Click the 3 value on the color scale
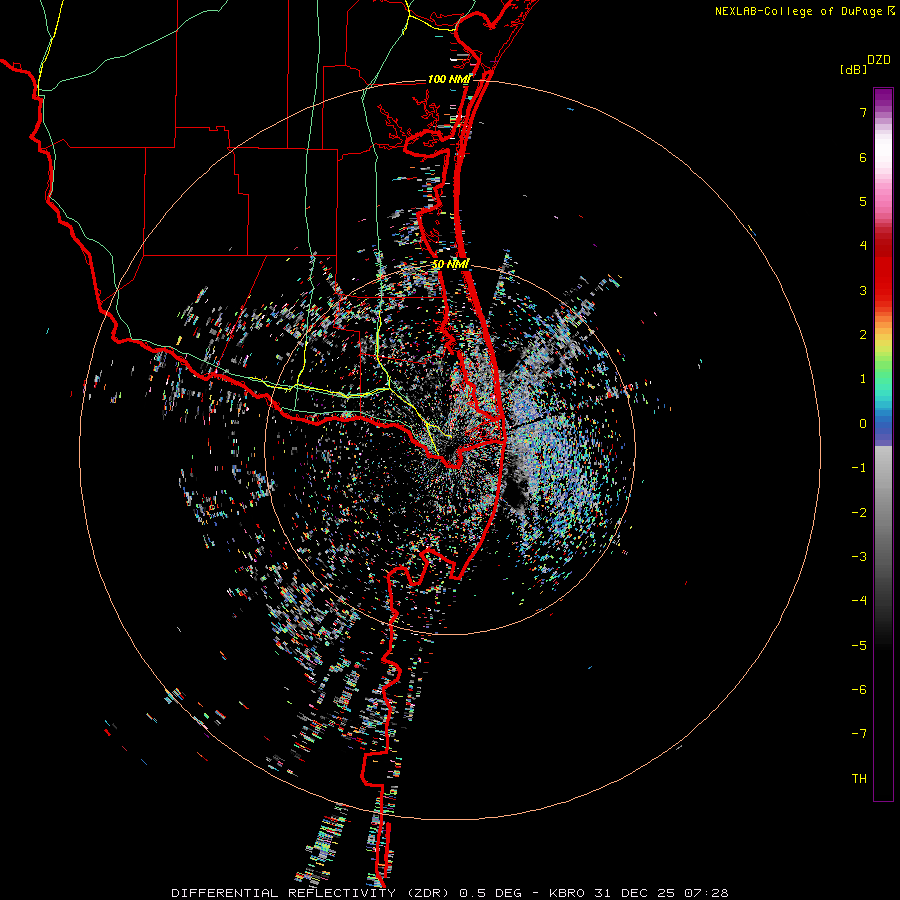900x900 pixels. point(863,290)
